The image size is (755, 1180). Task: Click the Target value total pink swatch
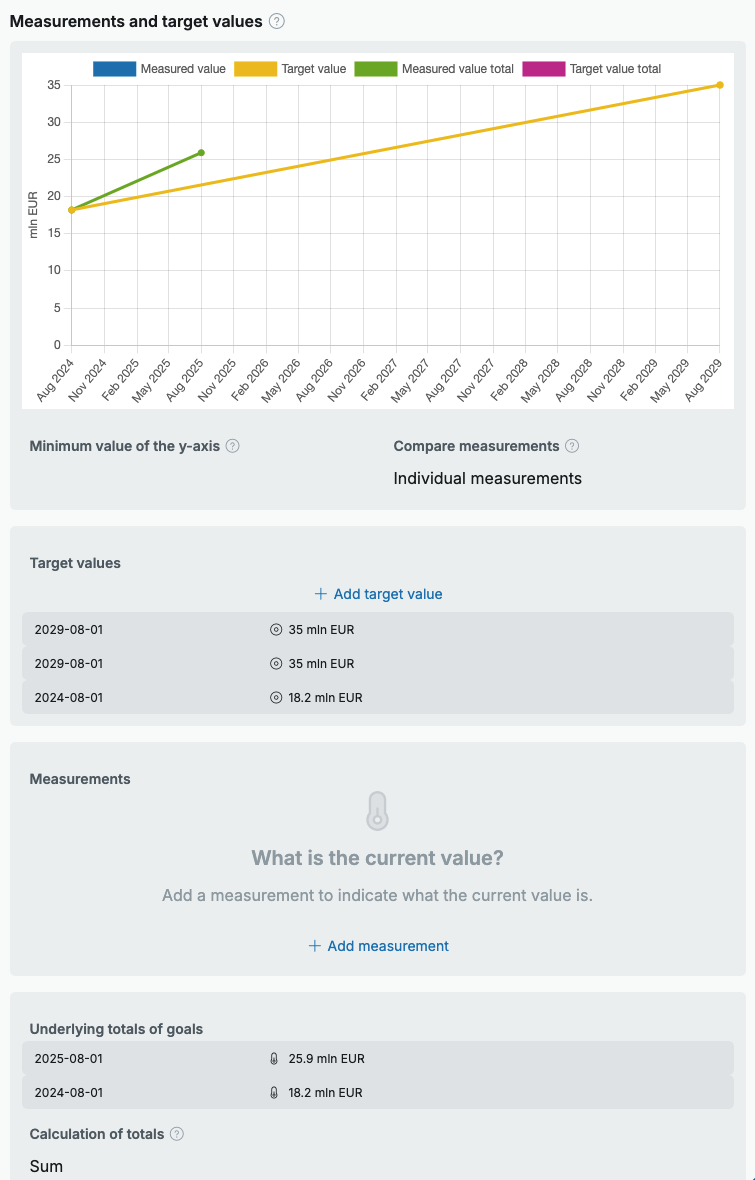(x=543, y=69)
